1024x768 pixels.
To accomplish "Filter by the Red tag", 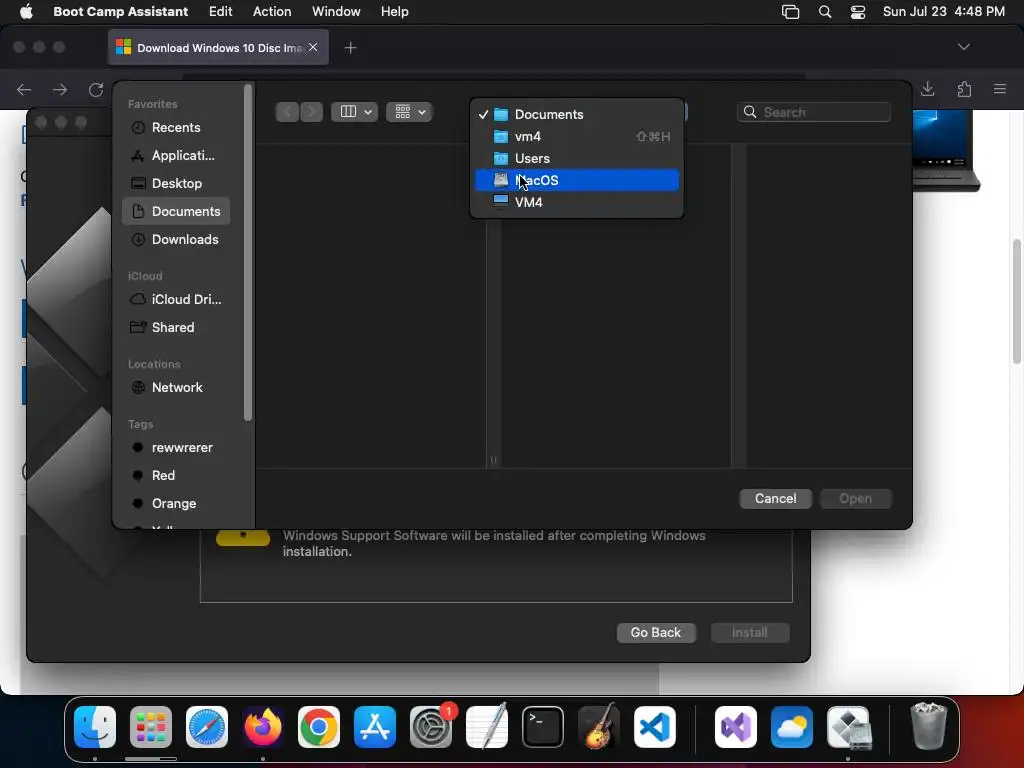I will (176, 475).
